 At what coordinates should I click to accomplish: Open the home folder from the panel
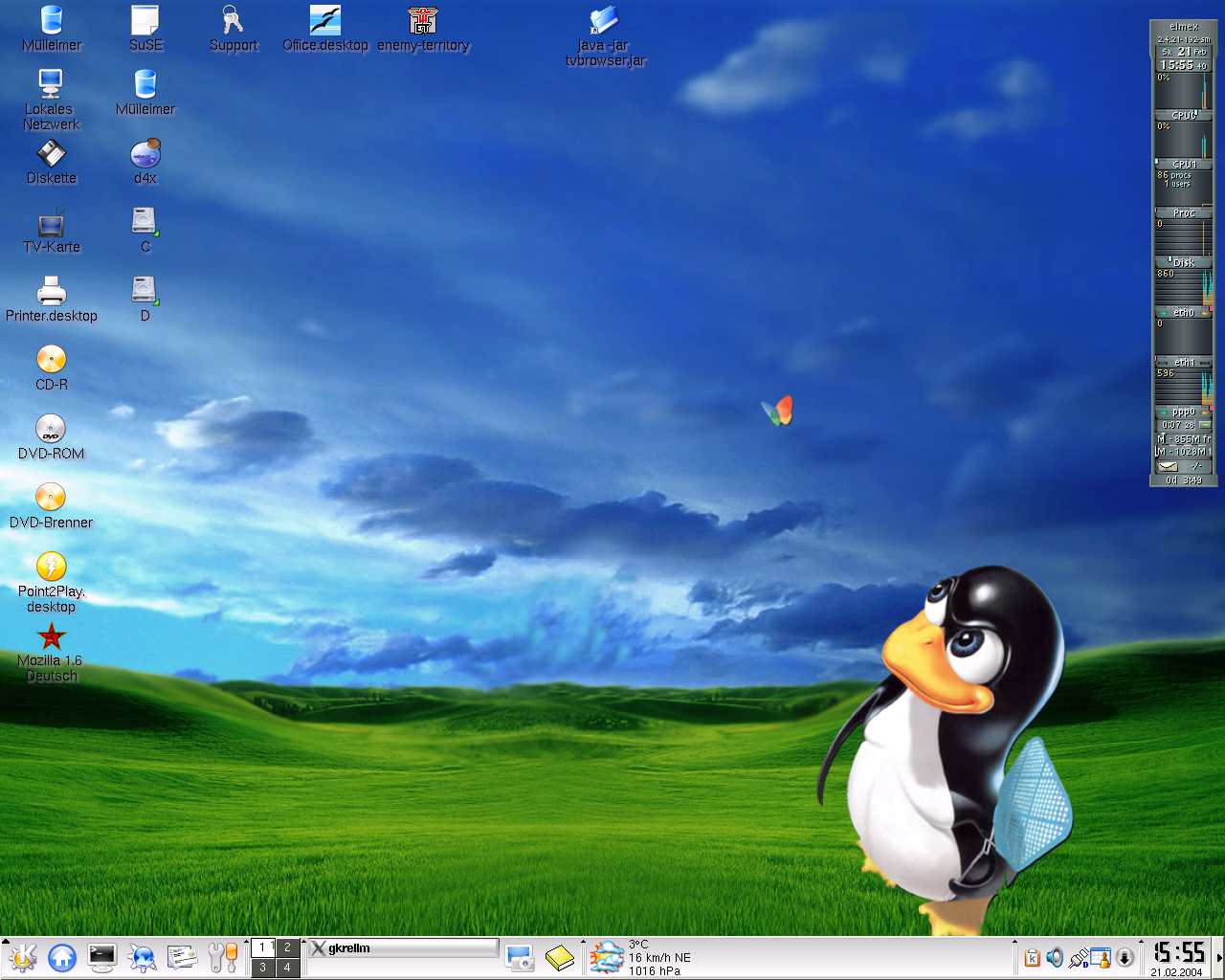pos(62,957)
